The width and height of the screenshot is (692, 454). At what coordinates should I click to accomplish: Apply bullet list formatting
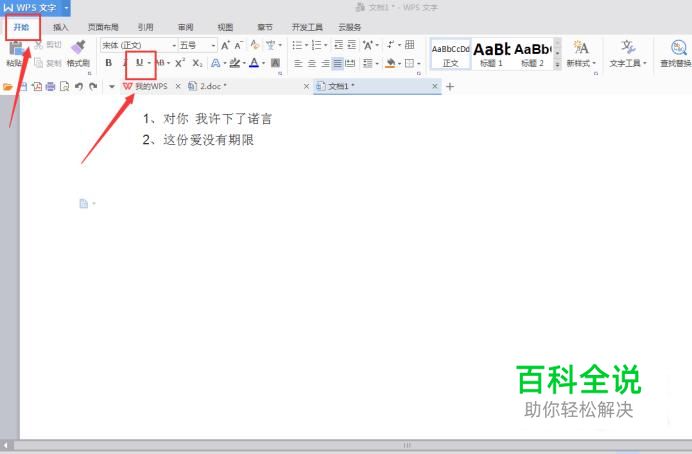coord(297,45)
